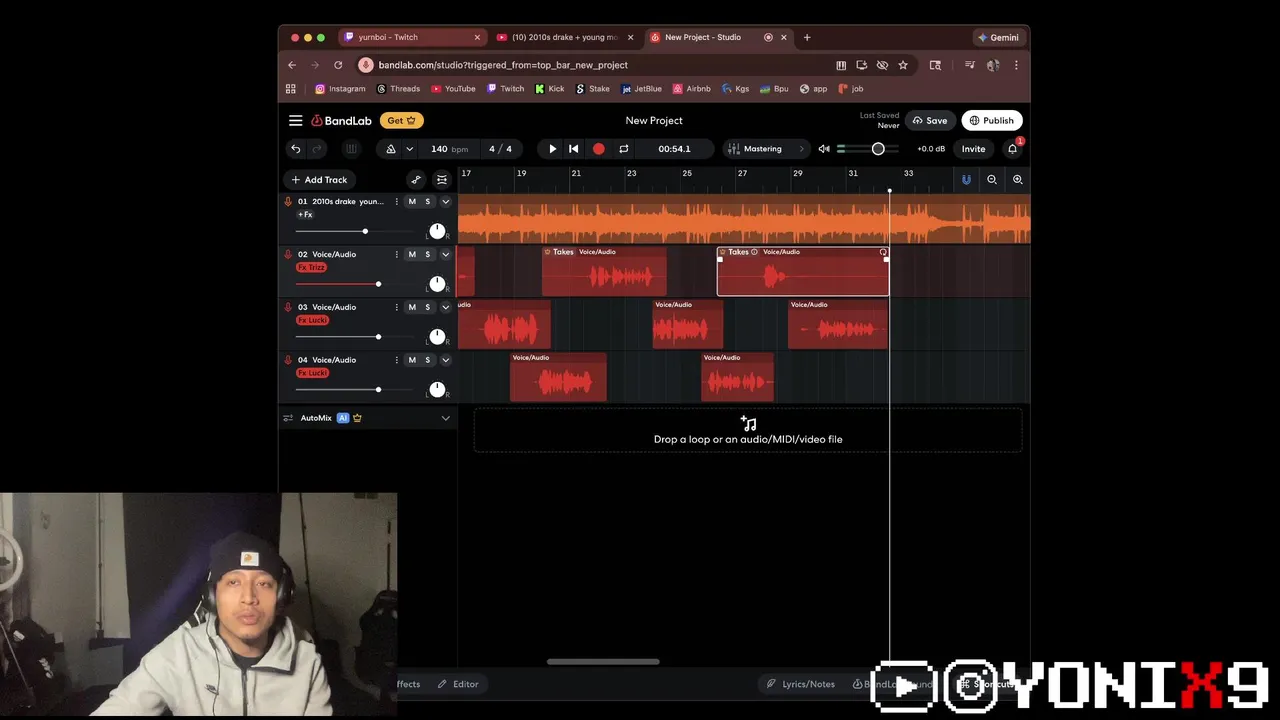Screen dimensions: 1280x720
Task: Mute track 02 Voice/Audio
Action: click(x=412, y=255)
